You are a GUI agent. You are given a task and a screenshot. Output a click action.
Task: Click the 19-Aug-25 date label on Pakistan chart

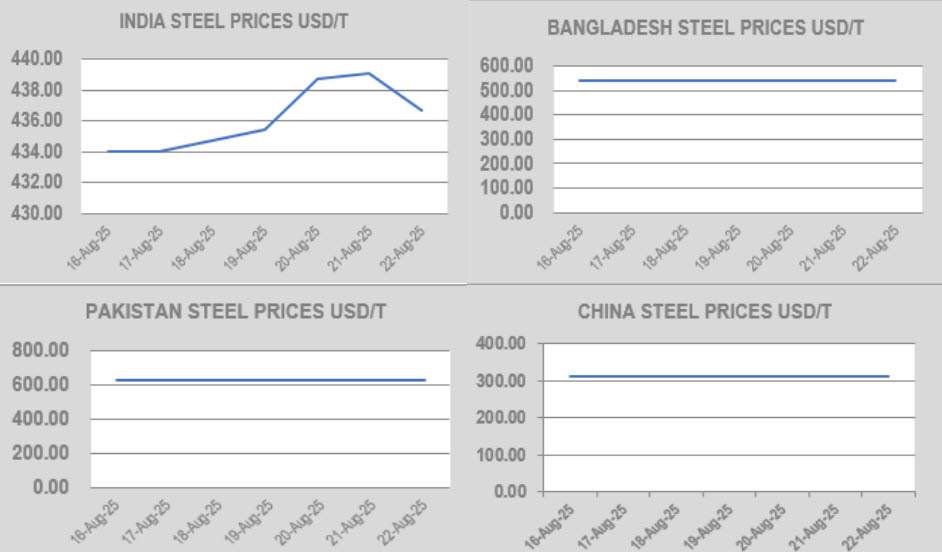(250, 520)
